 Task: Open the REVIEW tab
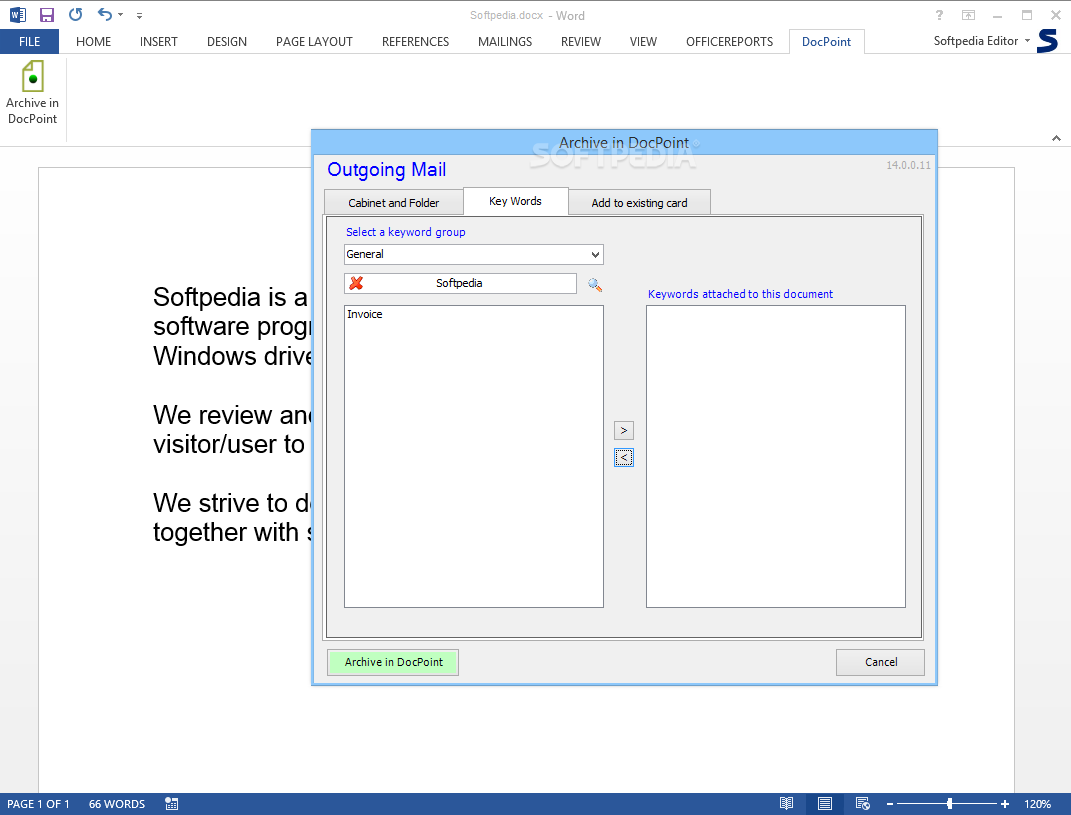click(x=581, y=42)
